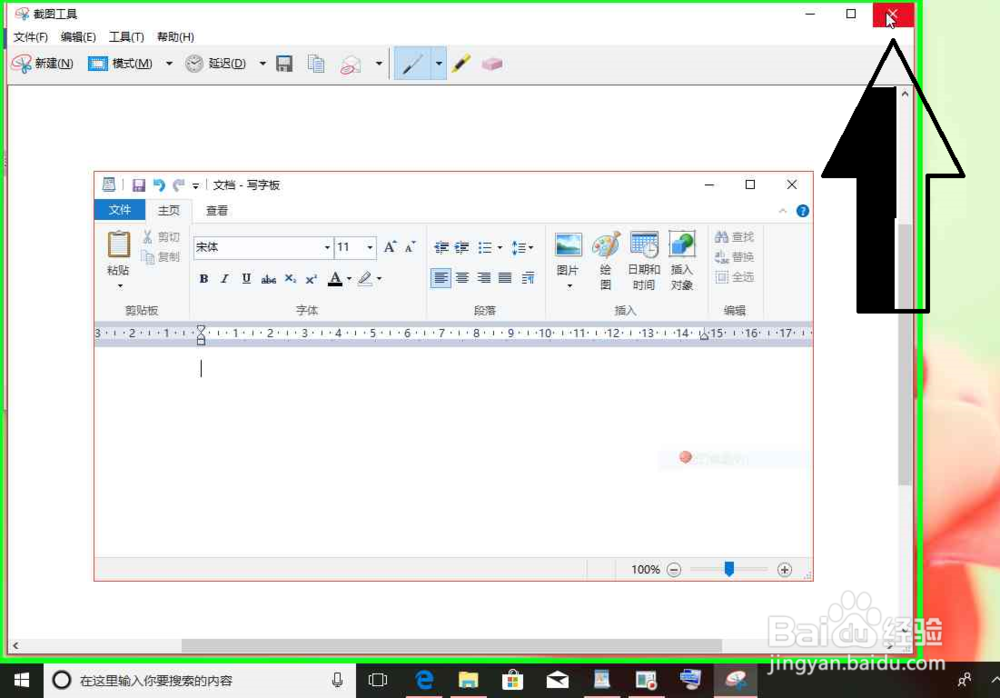The image size is (1000, 698).
Task: Select the Highlighter tool in Snipping Tool
Action: [x=461, y=62]
